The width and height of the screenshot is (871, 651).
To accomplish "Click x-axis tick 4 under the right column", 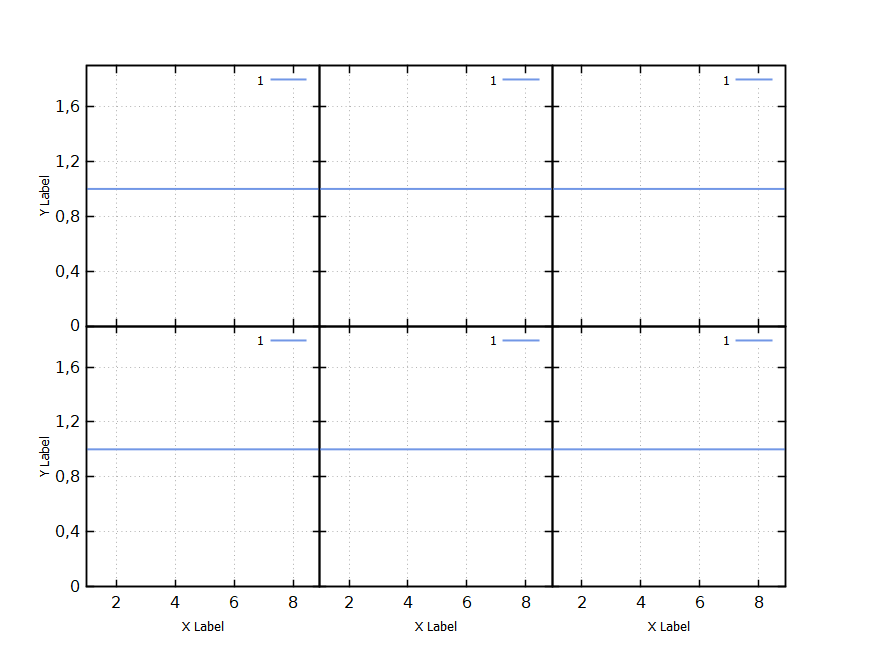I will [640, 602].
